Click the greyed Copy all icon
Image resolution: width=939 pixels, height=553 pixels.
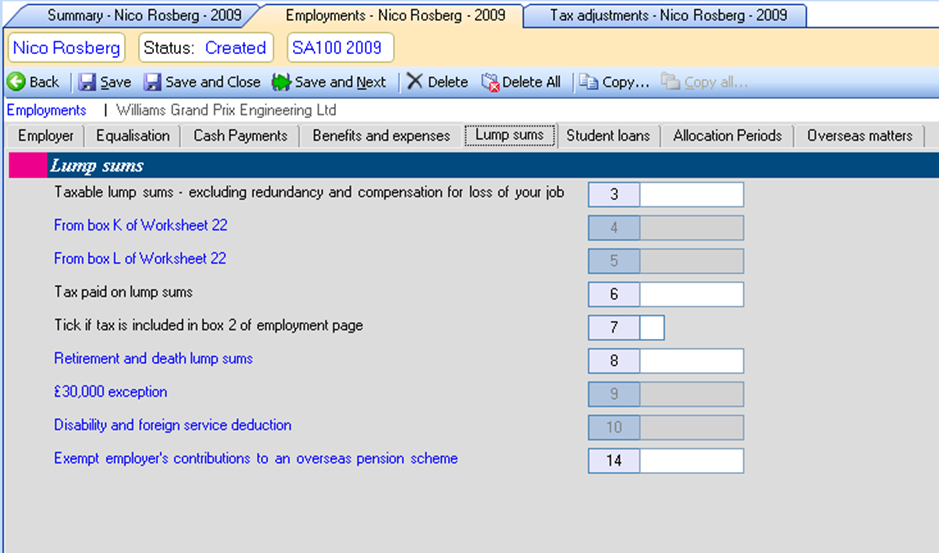point(670,82)
